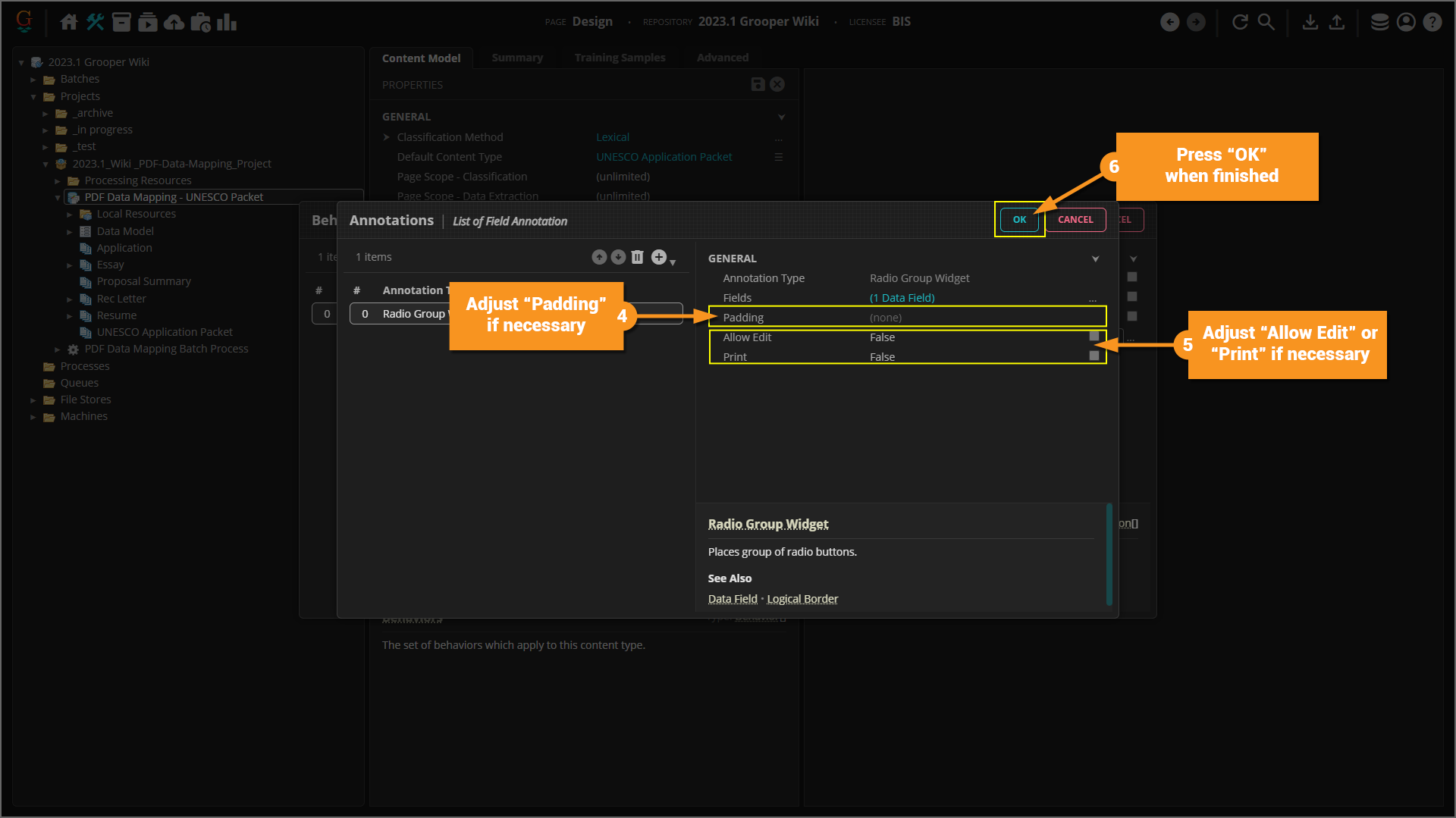The image size is (1456, 818).
Task: Move annotation up with up-arrow icon
Action: click(x=599, y=258)
